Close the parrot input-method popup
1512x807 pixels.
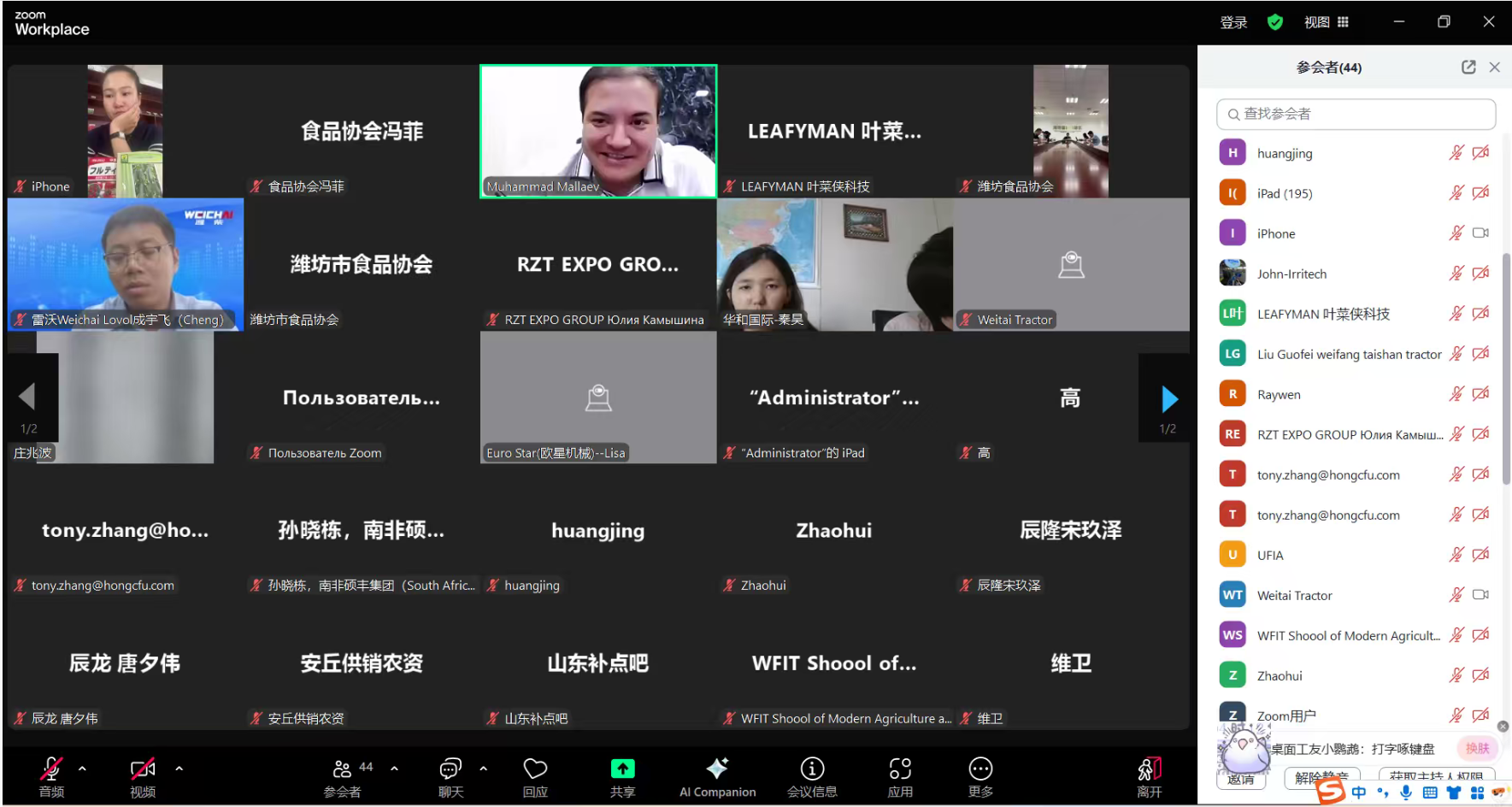tap(1503, 726)
